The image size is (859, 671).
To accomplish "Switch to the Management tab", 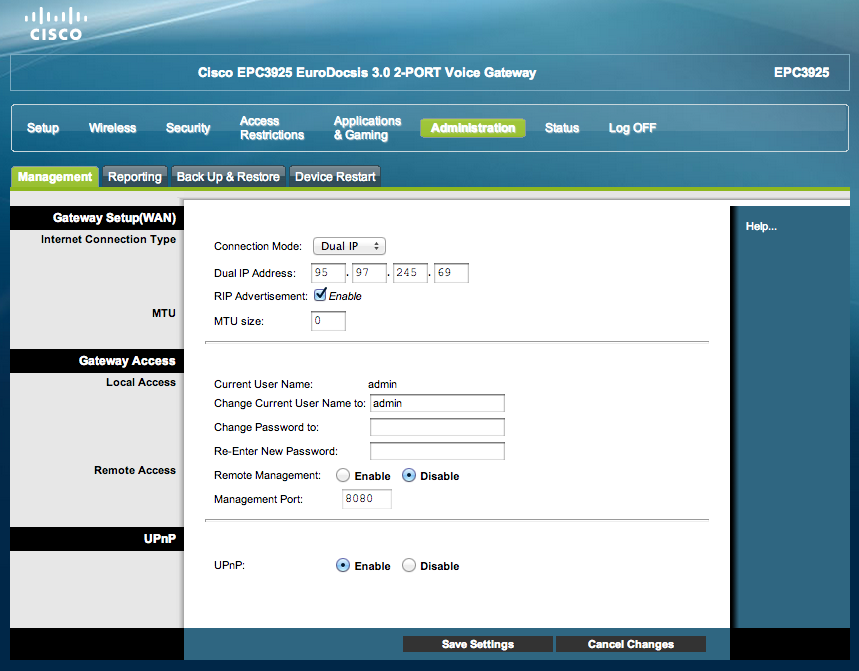I will (x=55, y=176).
